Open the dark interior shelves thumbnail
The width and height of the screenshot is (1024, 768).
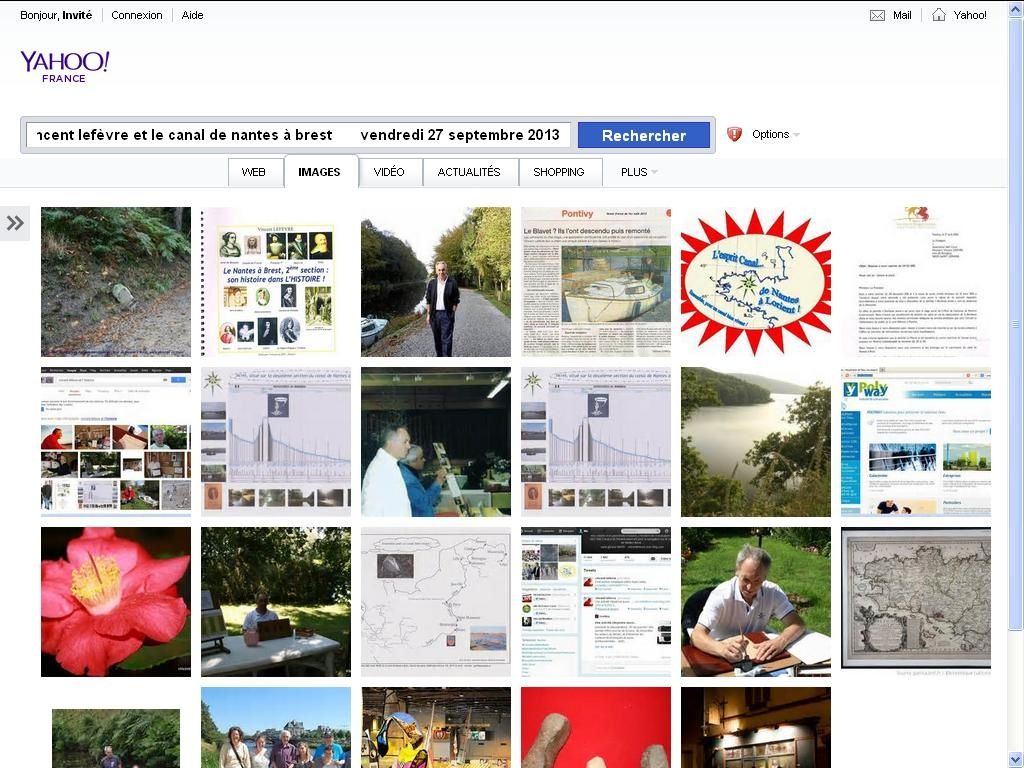[x=756, y=727]
